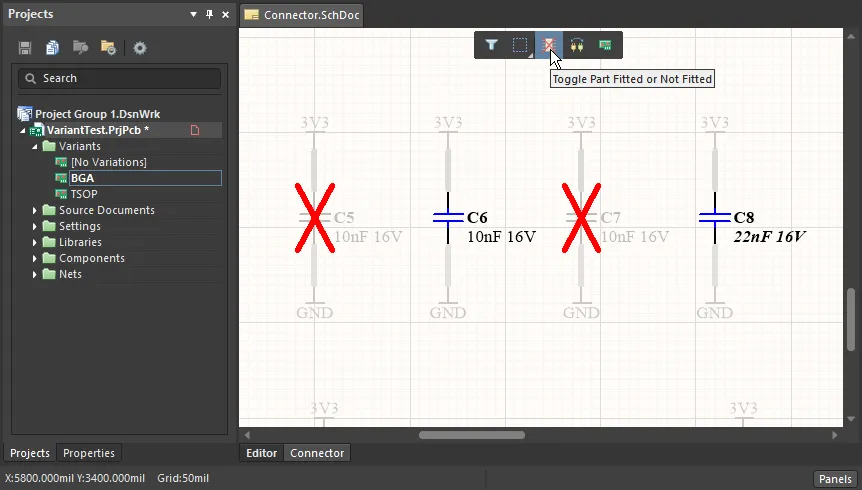Open the Panels button

tap(835, 478)
